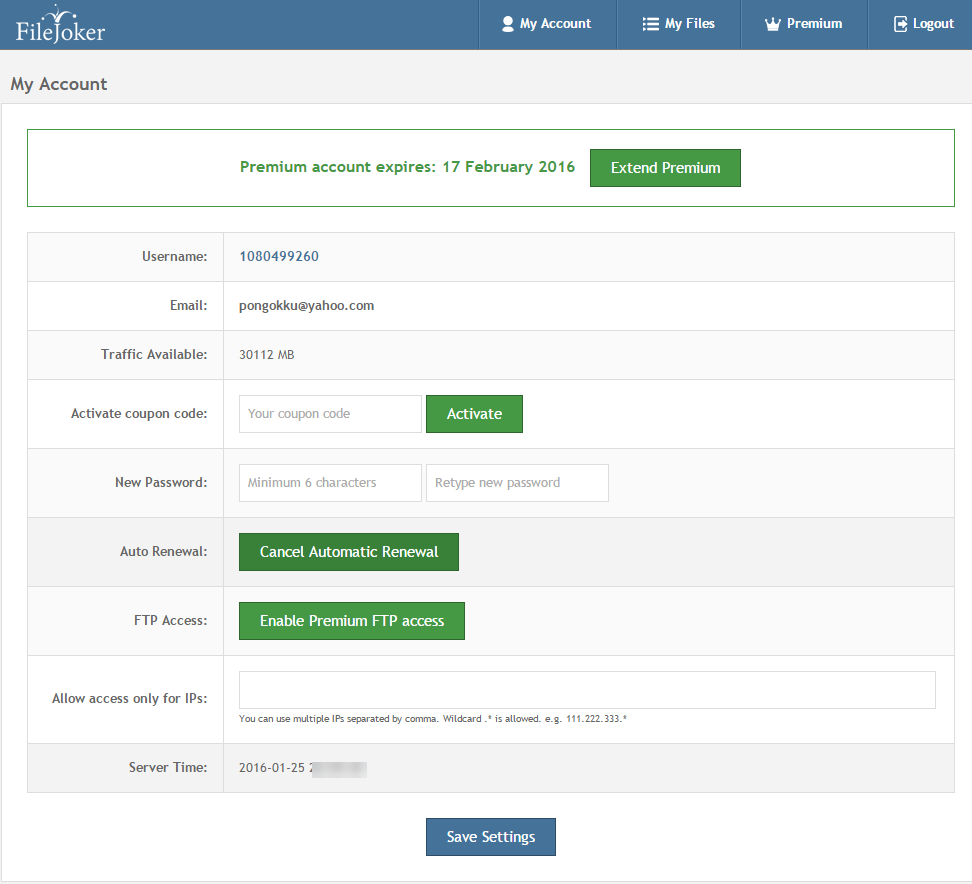Image resolution: width=972 pixels, height=884 pixels.
Task: Click the coupon code input field
Action: [329, 413]
